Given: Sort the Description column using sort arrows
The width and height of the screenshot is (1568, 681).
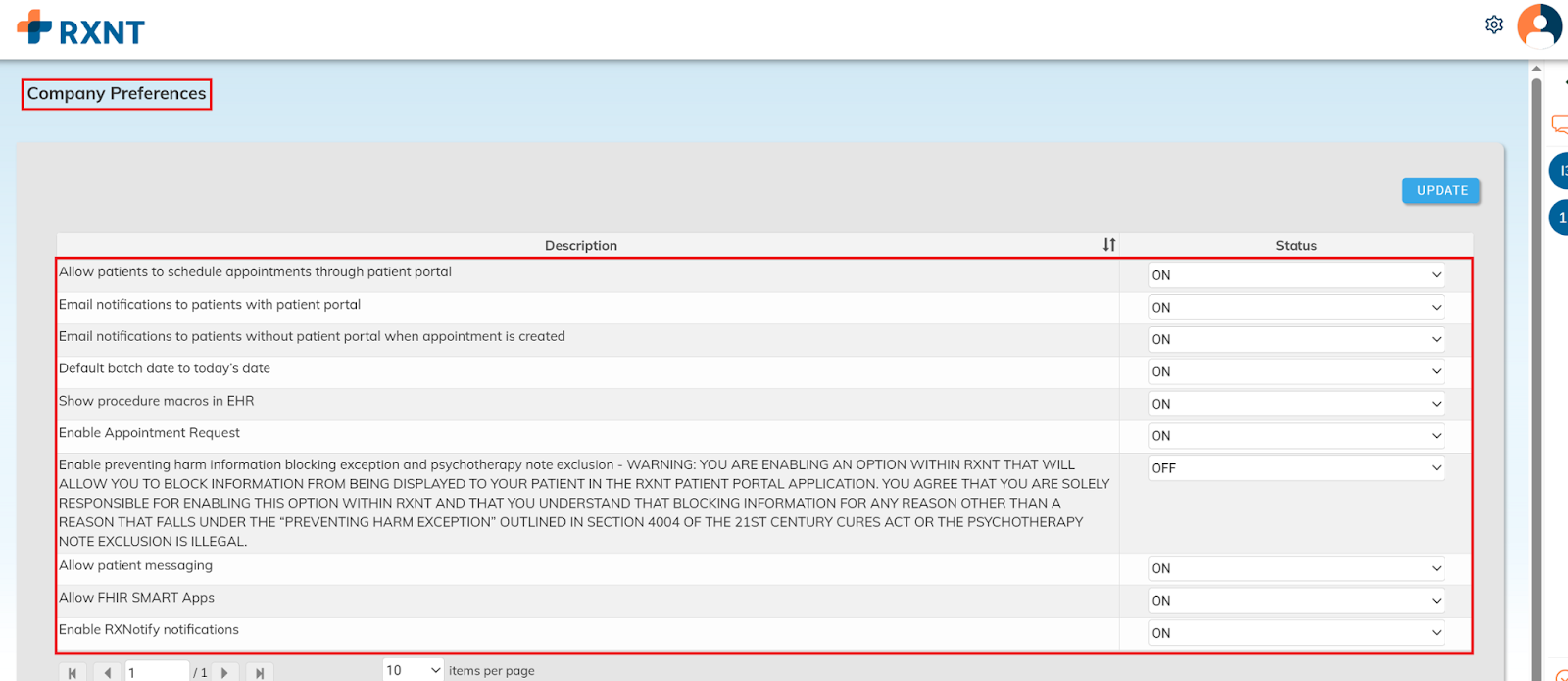Looking at the screenshot, I should pyautogui.click(x=1108, y=245).
